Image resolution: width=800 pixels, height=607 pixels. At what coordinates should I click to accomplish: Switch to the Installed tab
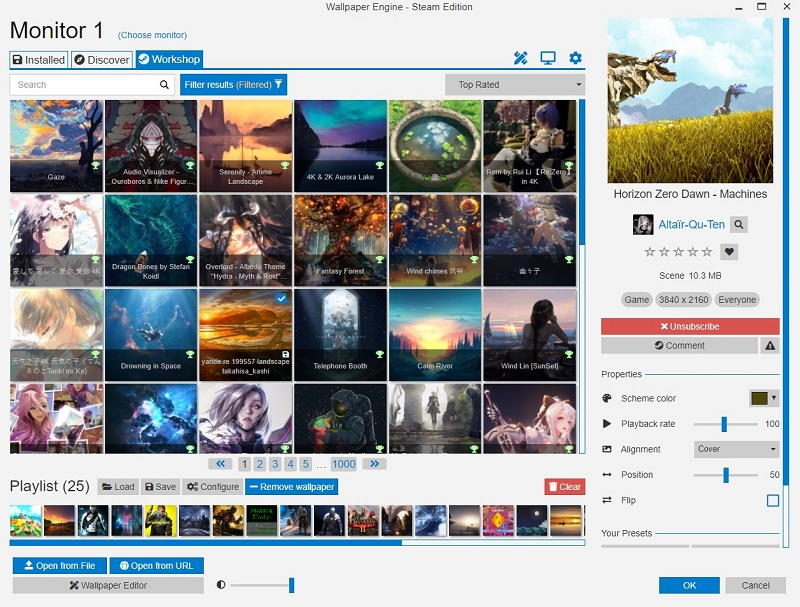pyautogui.click(x=39, y=60)
